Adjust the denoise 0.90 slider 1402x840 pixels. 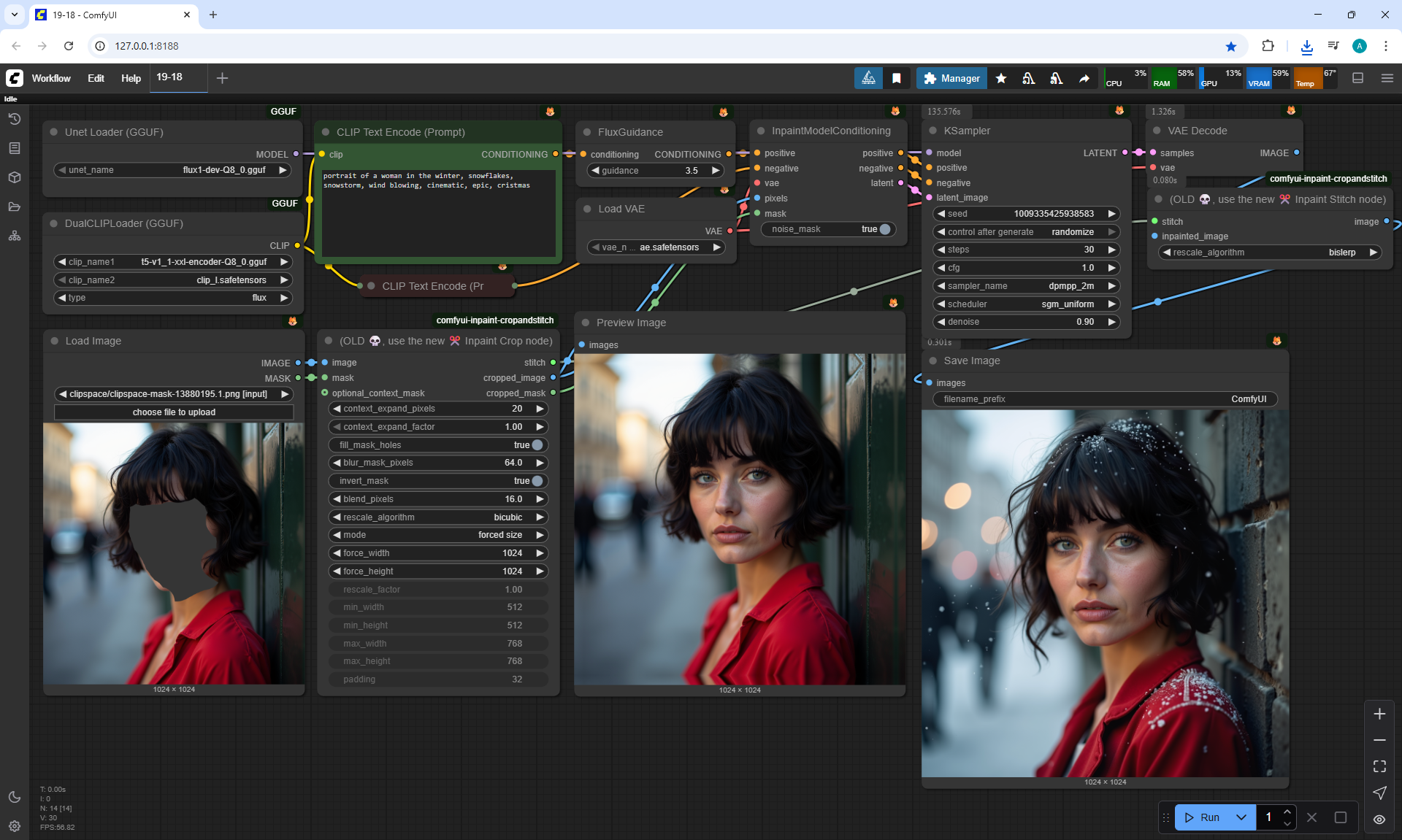point(1026,322)
